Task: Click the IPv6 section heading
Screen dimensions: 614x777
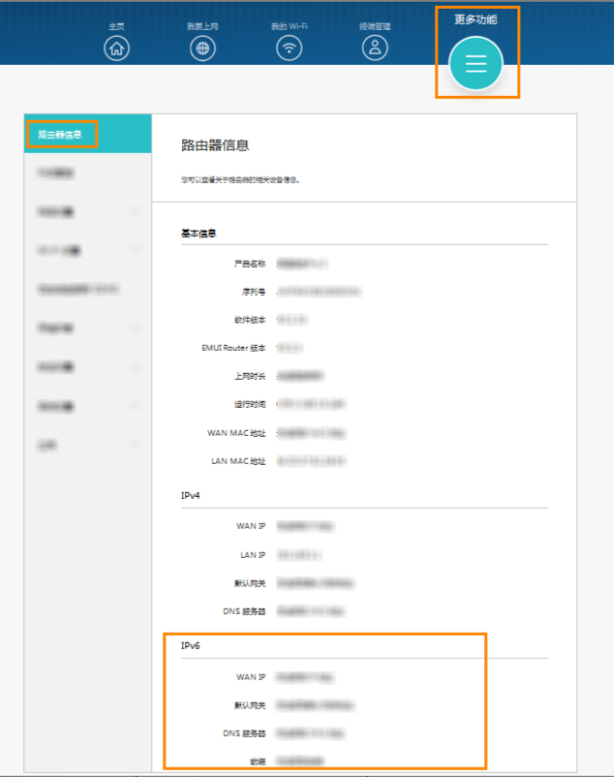Action: tap(190, 646)
